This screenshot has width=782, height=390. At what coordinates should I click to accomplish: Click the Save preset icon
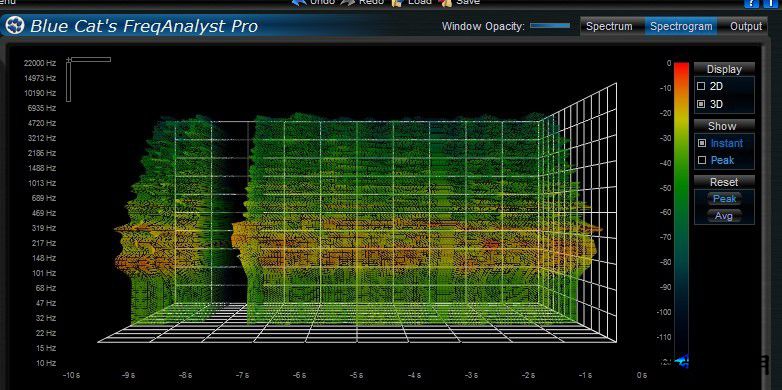tap(445, 2)
